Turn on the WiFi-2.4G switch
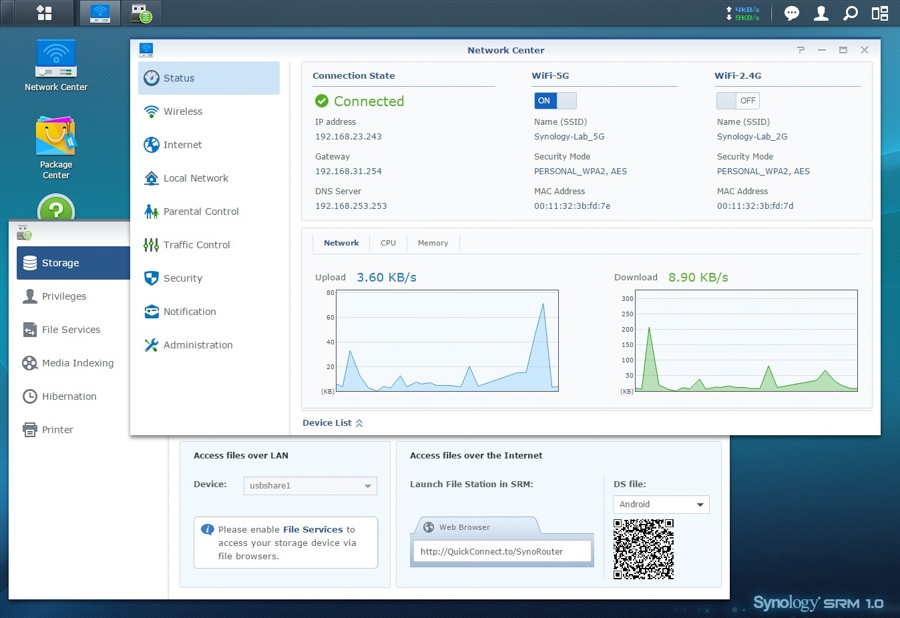 tap(738, 100)
